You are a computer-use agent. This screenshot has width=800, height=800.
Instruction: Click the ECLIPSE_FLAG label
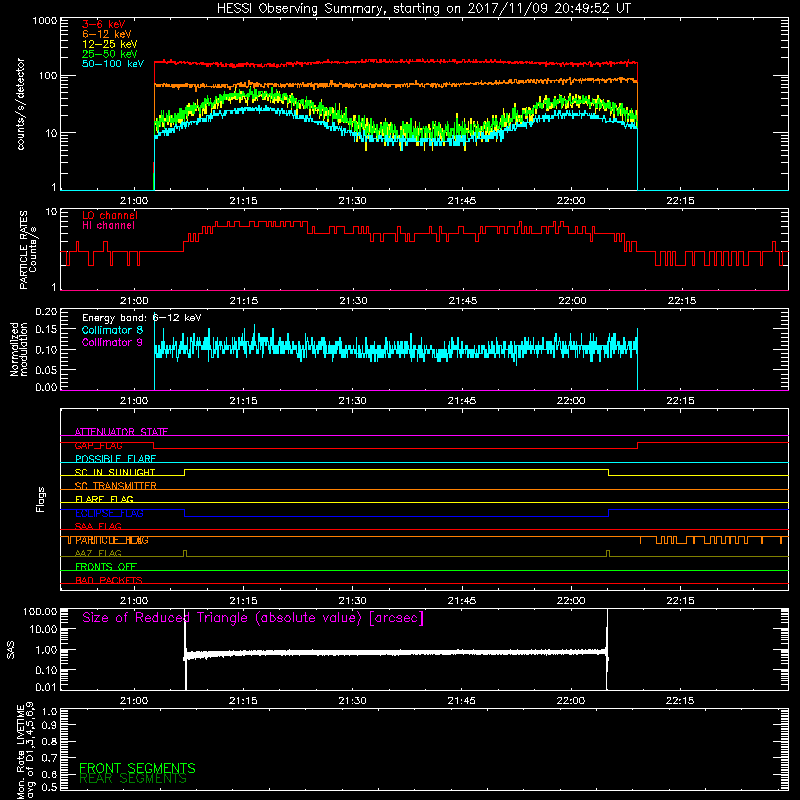click(109, 513)
